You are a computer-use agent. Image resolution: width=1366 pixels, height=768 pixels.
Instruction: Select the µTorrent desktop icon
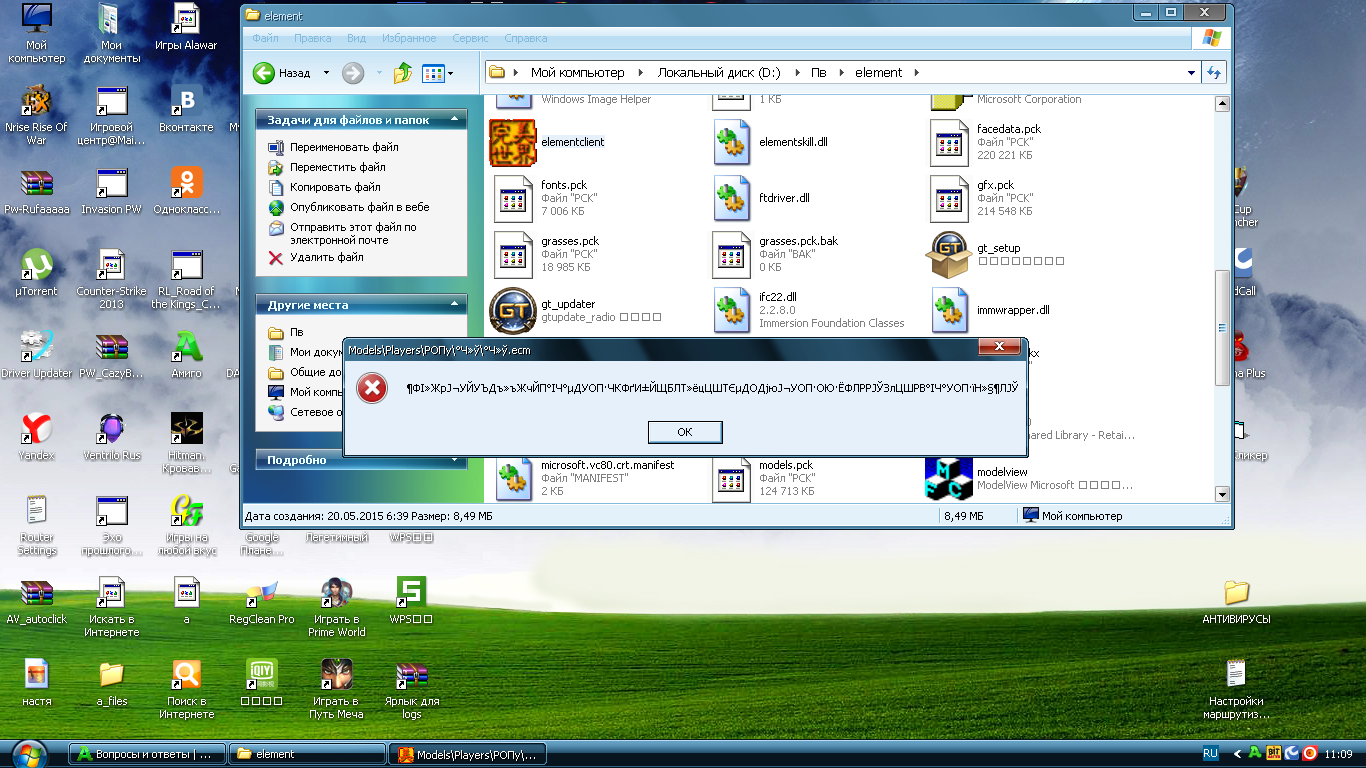click(x=37, y=273)
